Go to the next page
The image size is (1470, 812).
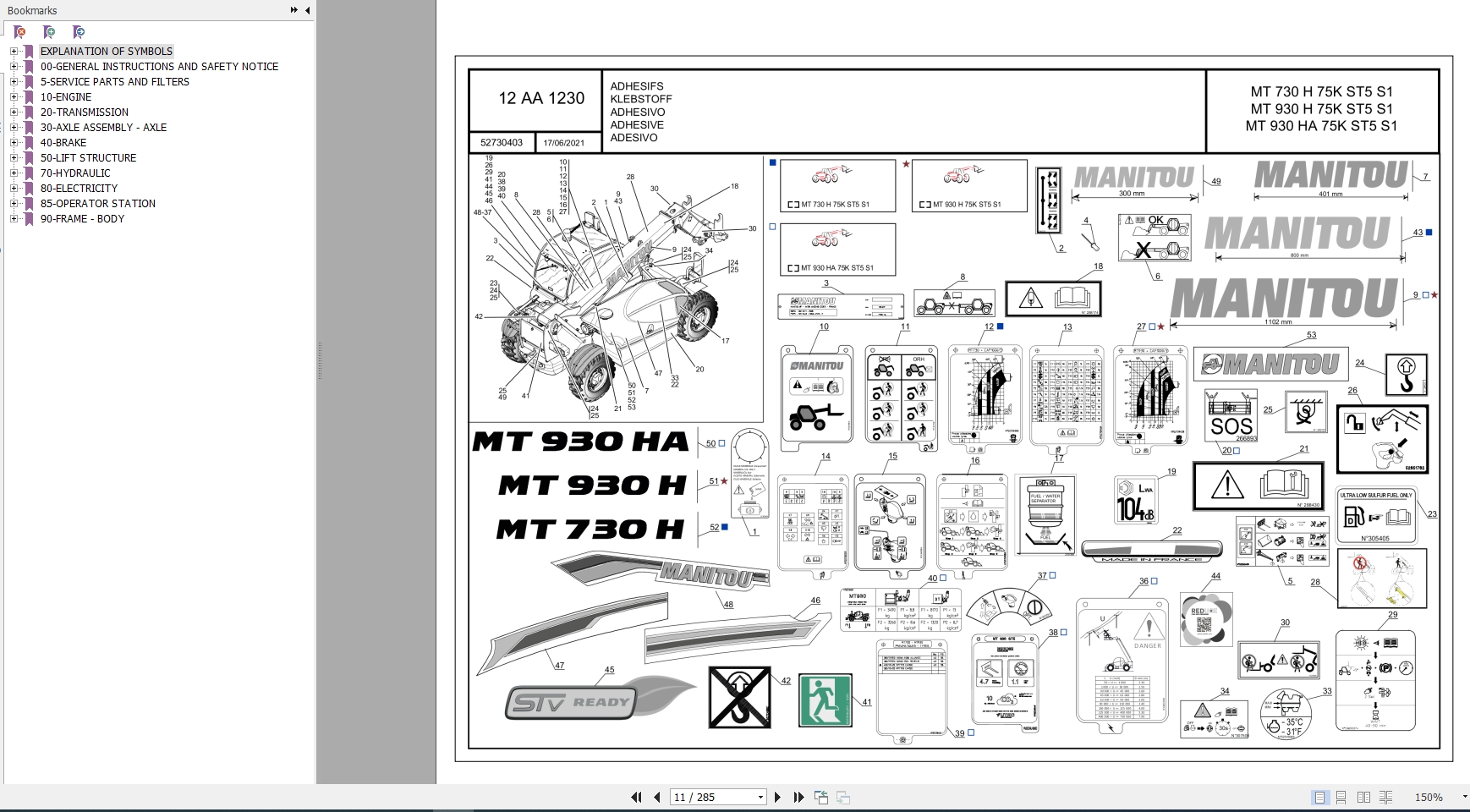point(778,797)
